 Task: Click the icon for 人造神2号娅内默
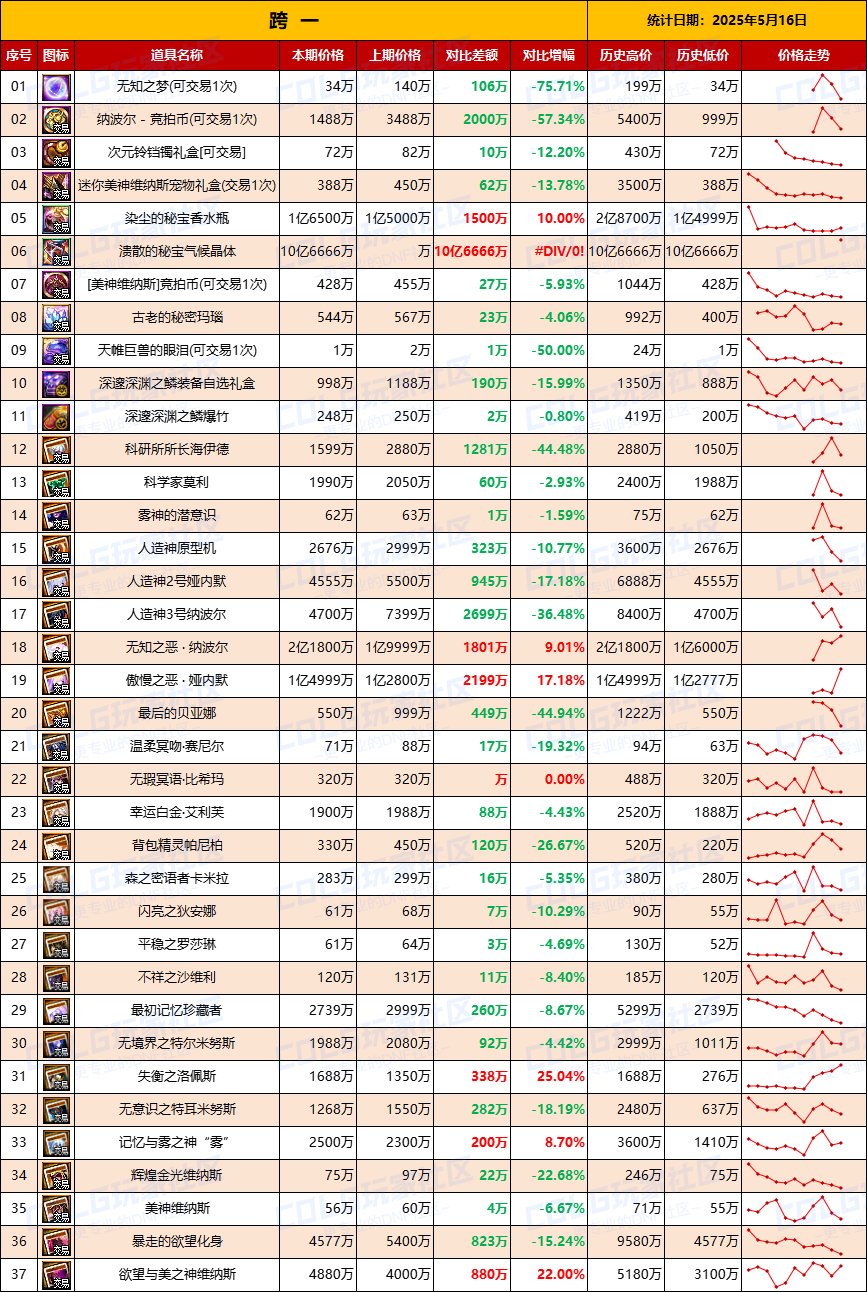click(x=56, y=582)
